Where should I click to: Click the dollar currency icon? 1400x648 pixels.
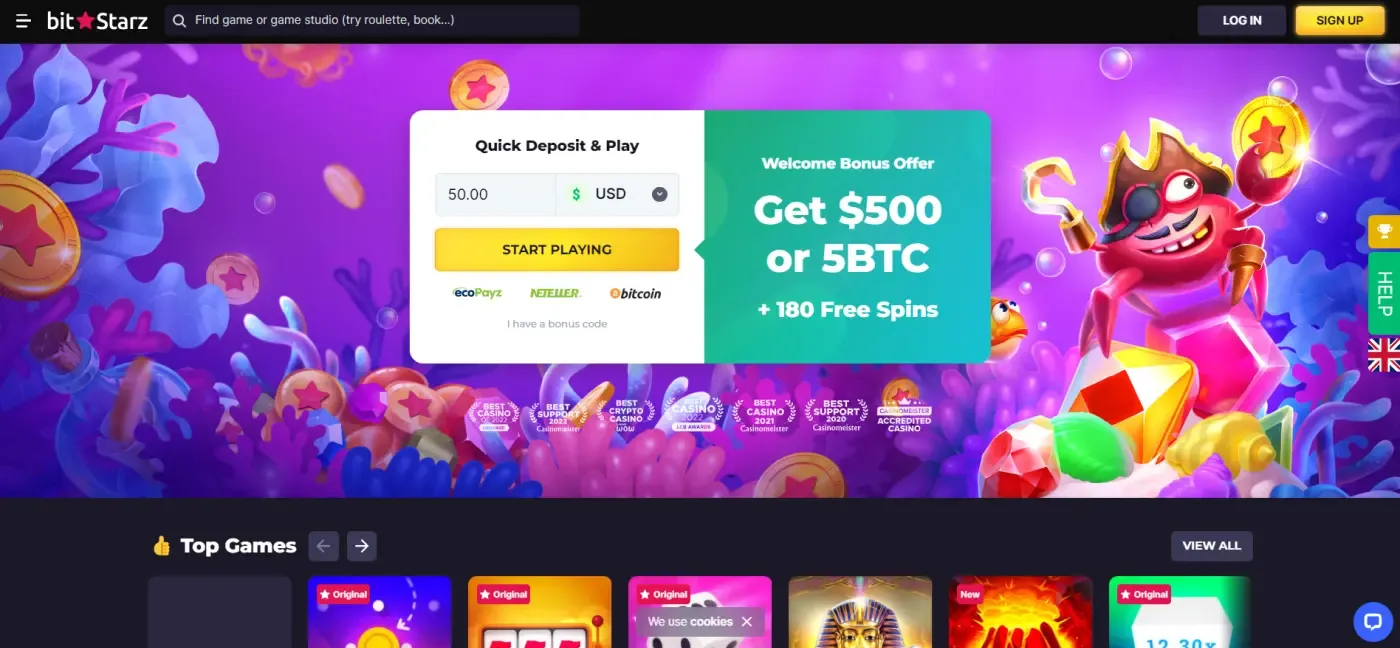point(575,195)
